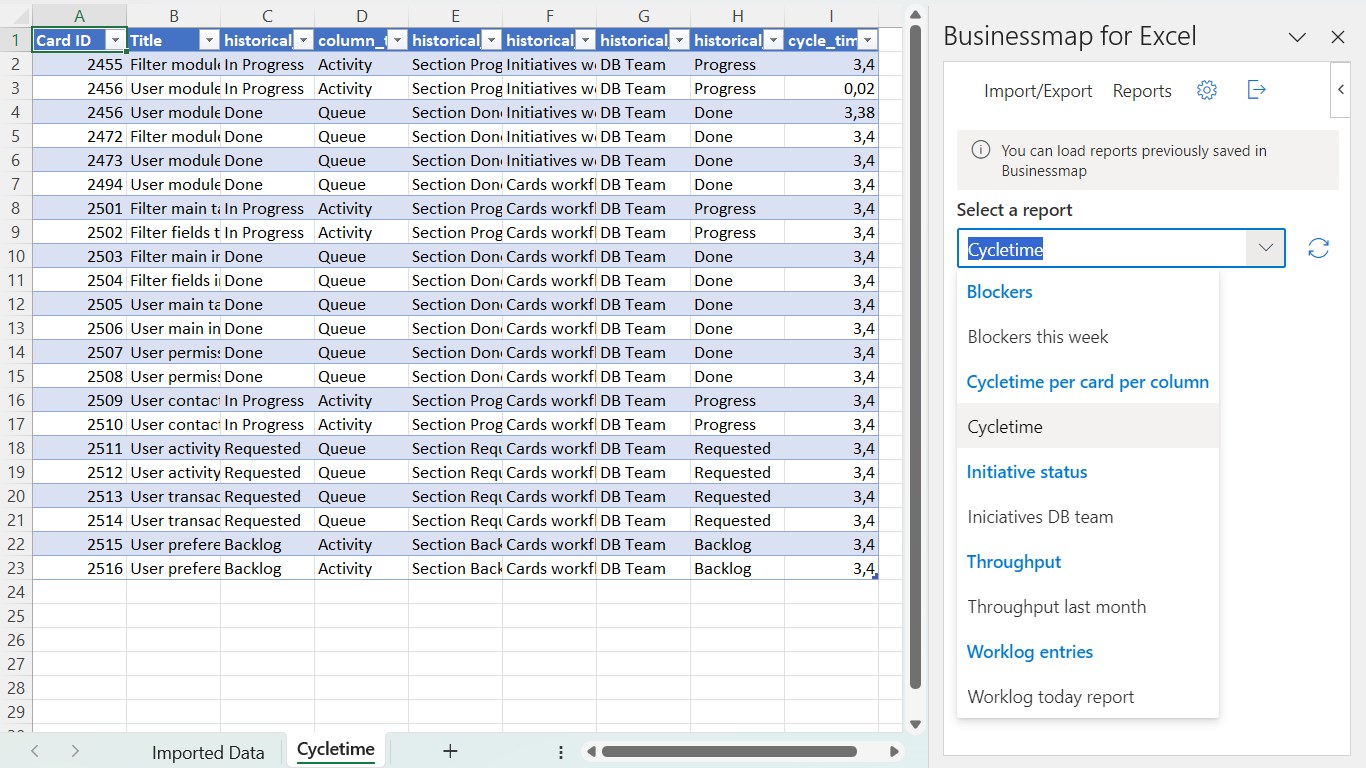This screenshot has width=1366, height=768.
Task: Select row 24 header
Action: 16,592
